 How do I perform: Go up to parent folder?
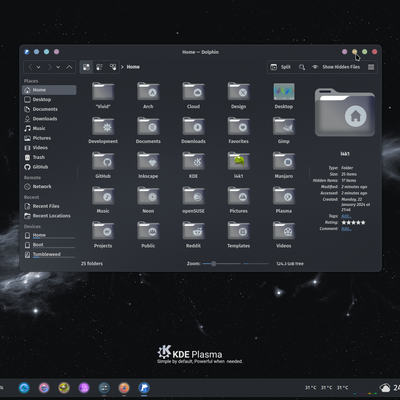pos(69,67)
